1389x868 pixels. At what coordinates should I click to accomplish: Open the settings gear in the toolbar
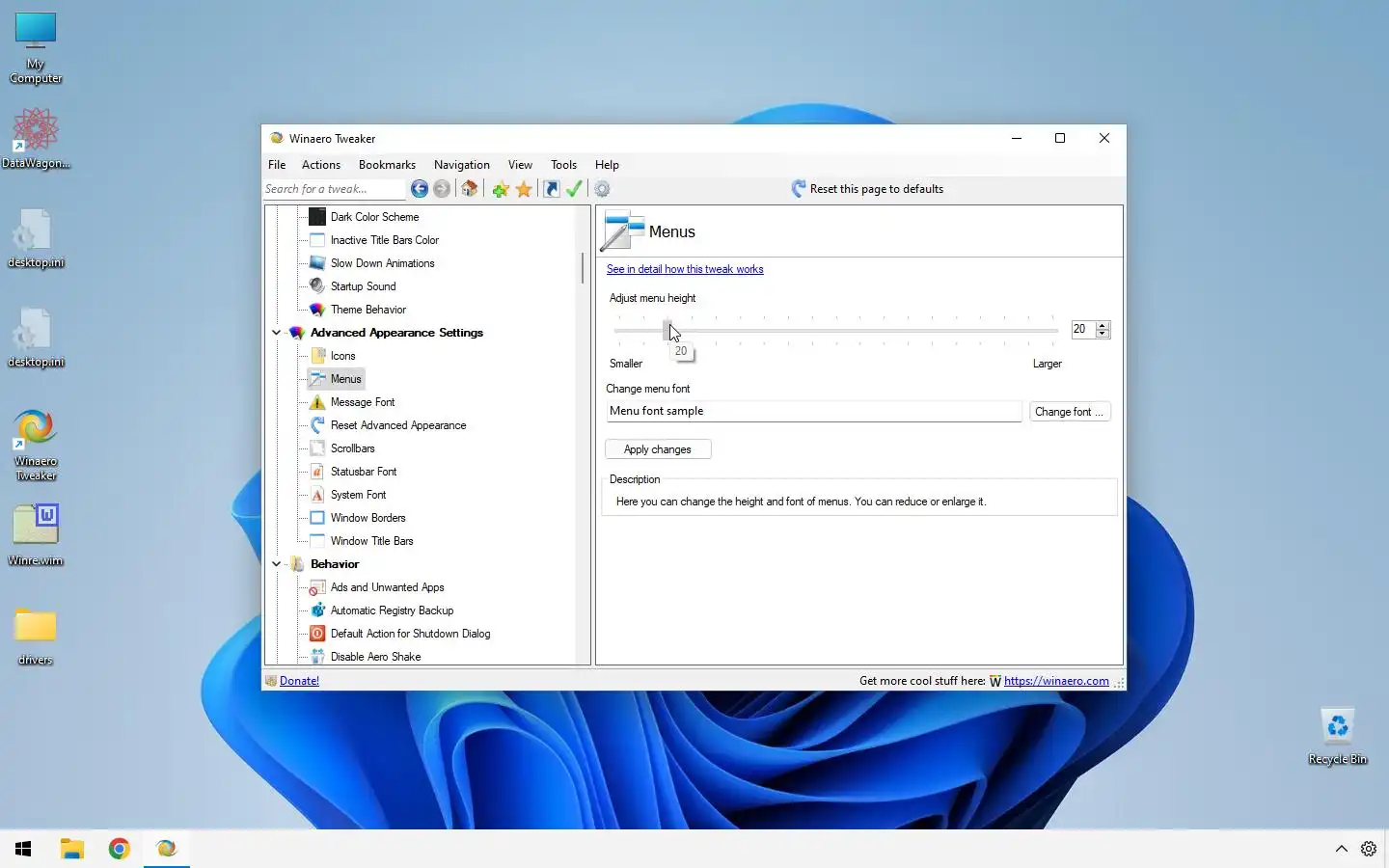pyautogui.click(x=602, y=189)
